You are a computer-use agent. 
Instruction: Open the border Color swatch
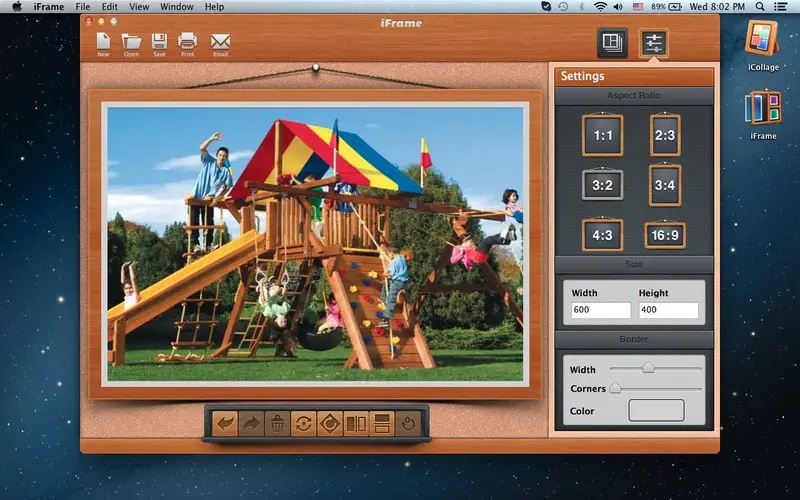(656, 410)
